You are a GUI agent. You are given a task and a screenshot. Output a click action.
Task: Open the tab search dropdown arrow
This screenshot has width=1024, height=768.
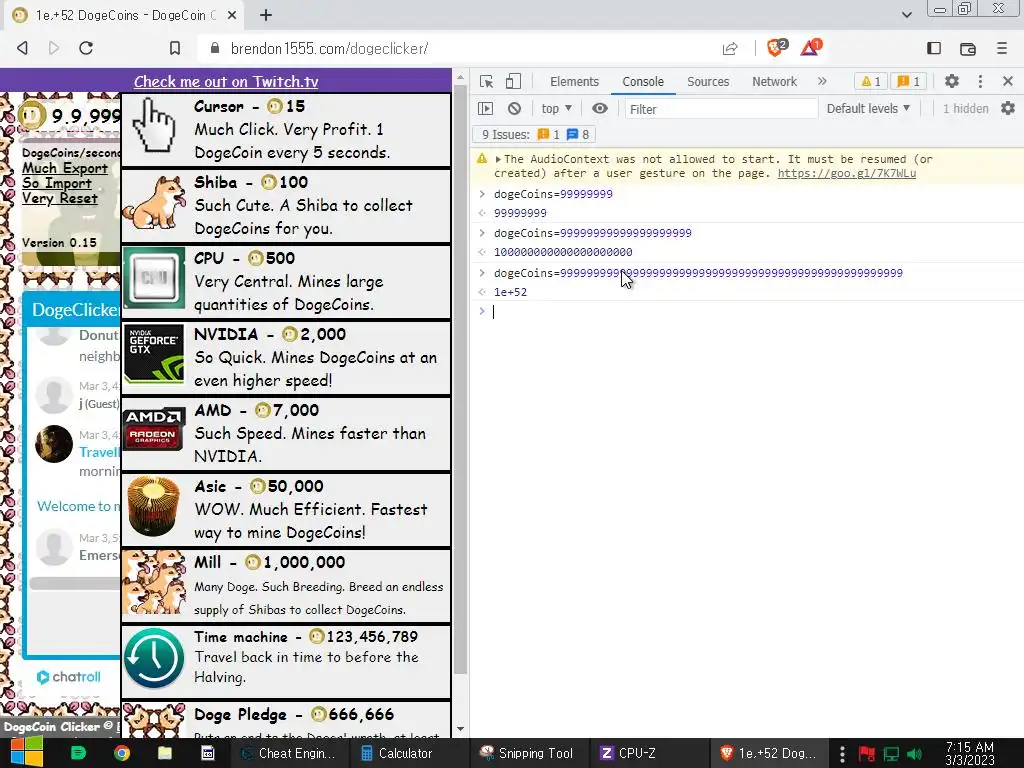[x=906, y=14]
